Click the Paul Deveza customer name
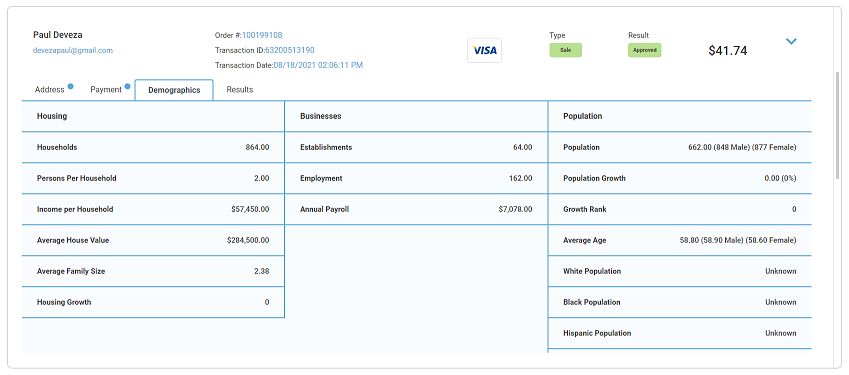Viewport: 849px width, 375px height. 58,35
